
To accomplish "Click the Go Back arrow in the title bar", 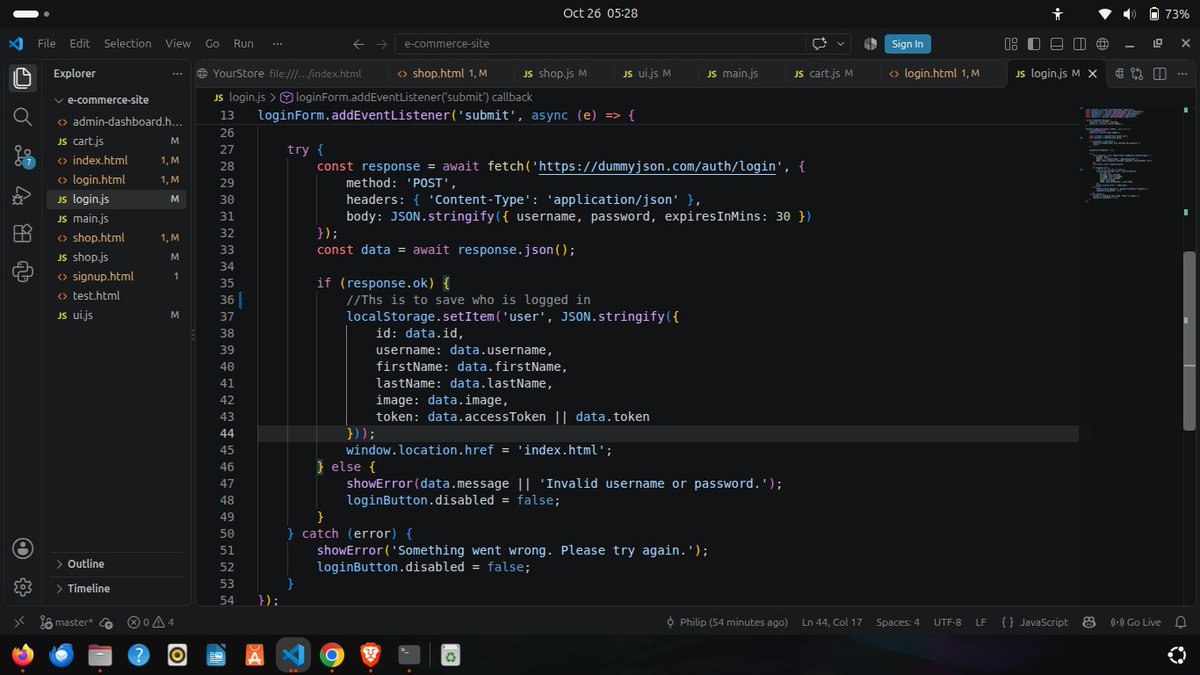I will 359,44.
